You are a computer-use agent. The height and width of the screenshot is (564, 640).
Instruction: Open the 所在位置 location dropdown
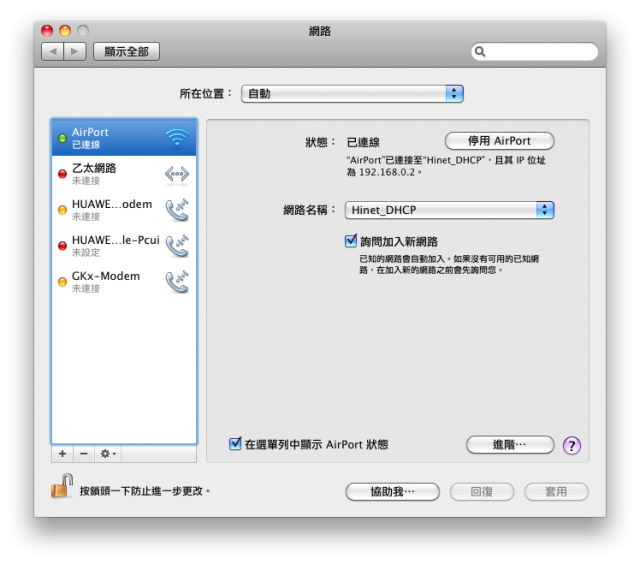(352, 94)
